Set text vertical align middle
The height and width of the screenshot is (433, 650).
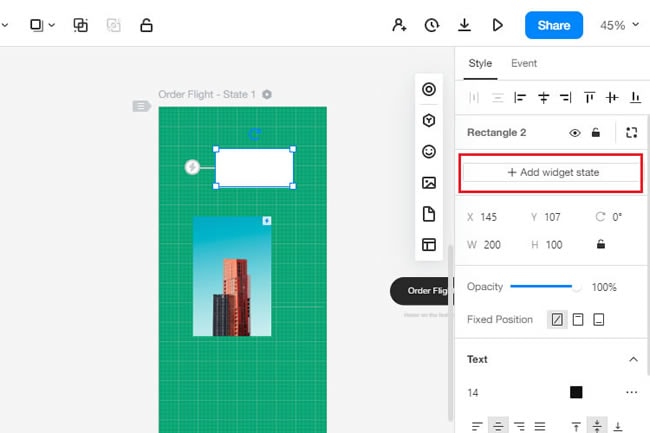click(597, 426)
